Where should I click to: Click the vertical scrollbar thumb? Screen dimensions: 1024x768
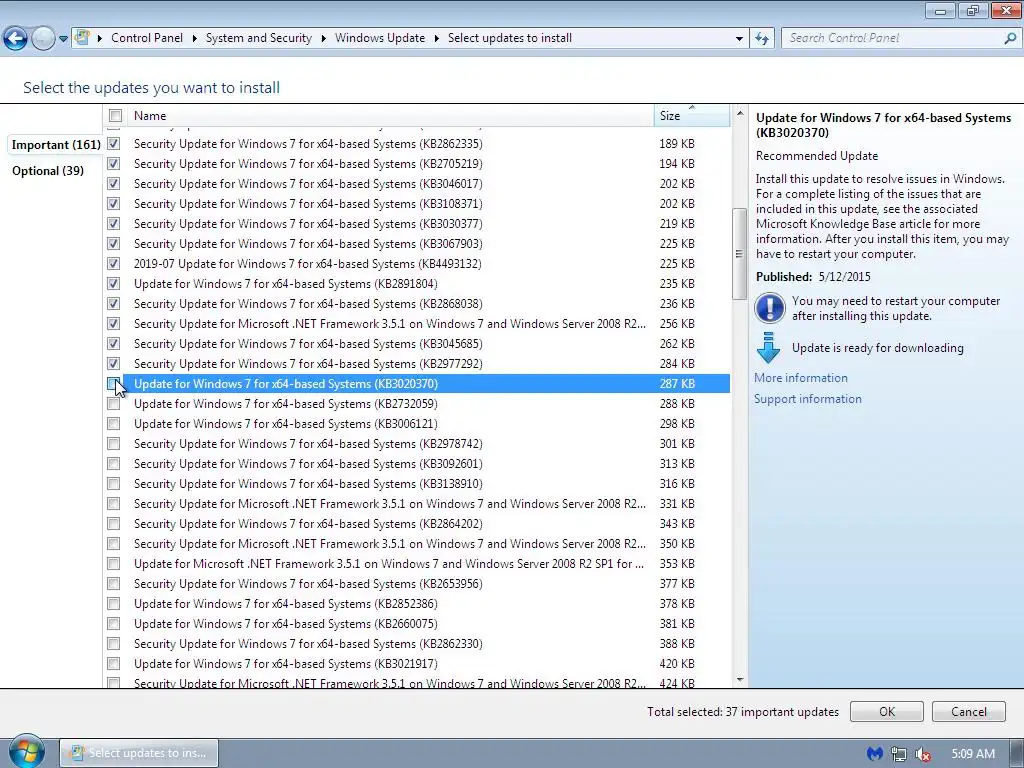[739, 254]
